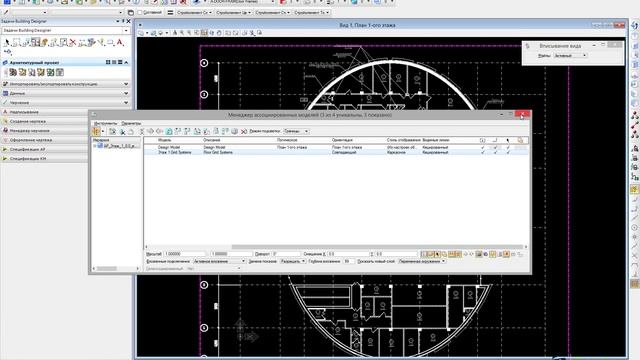The image size is (640, 360).
Task: Expand the AP_Этаж tree node
Action: pyautogui.click(x=95, y=146)
